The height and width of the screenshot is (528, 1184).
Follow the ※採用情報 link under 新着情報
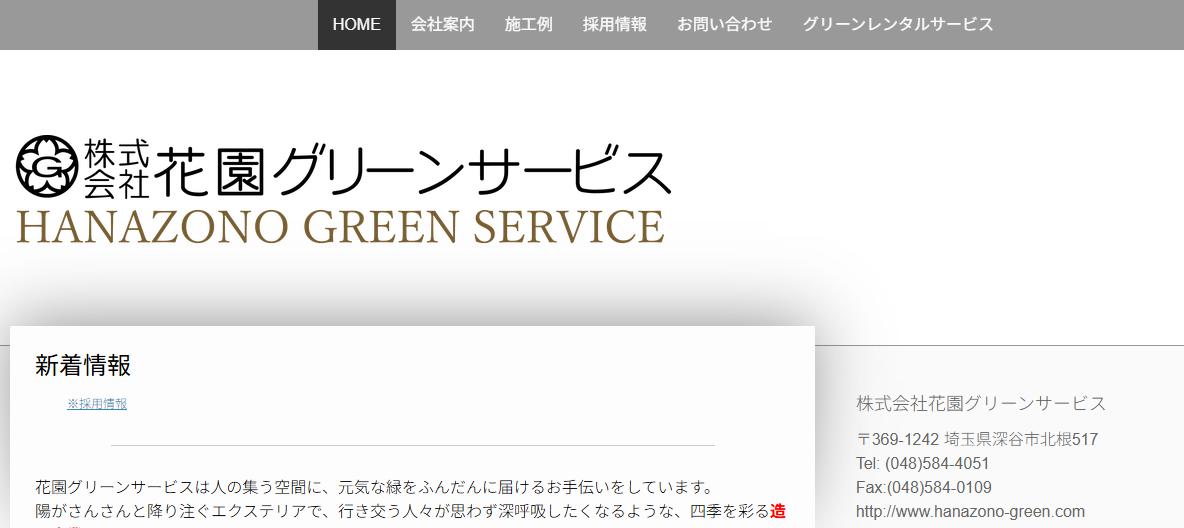coord(97,403)
